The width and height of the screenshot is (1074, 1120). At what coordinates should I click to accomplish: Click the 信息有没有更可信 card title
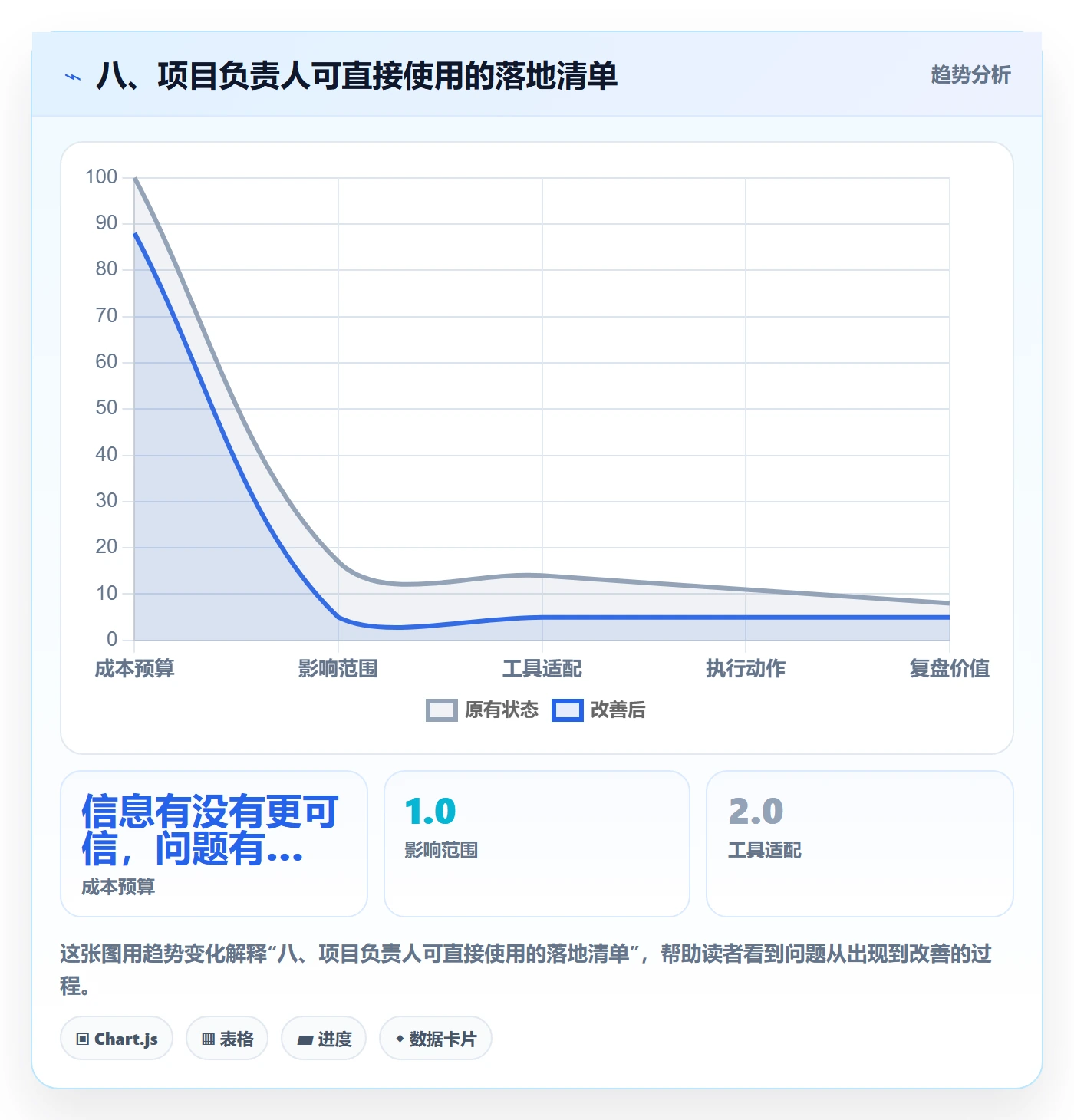point(209,830)
